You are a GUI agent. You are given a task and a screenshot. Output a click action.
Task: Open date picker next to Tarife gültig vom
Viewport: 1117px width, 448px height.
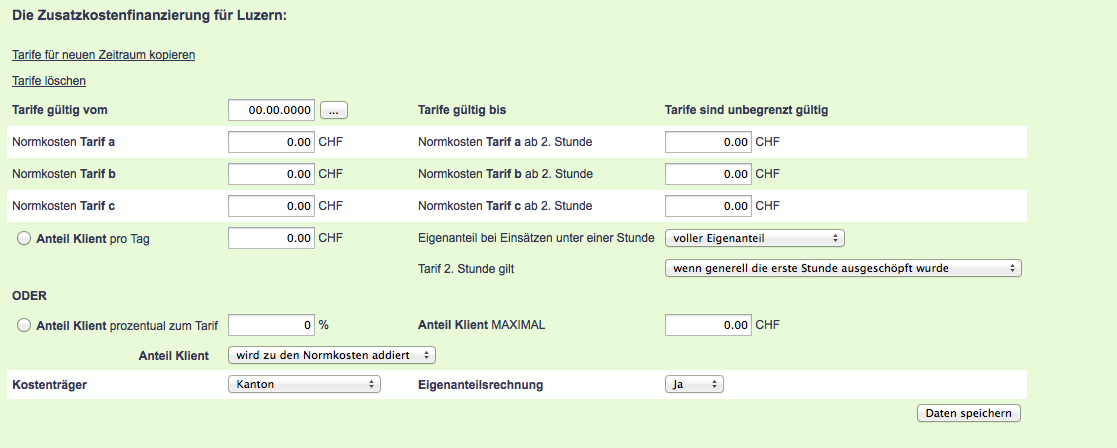pyautogui.click(x=333, y=110)
